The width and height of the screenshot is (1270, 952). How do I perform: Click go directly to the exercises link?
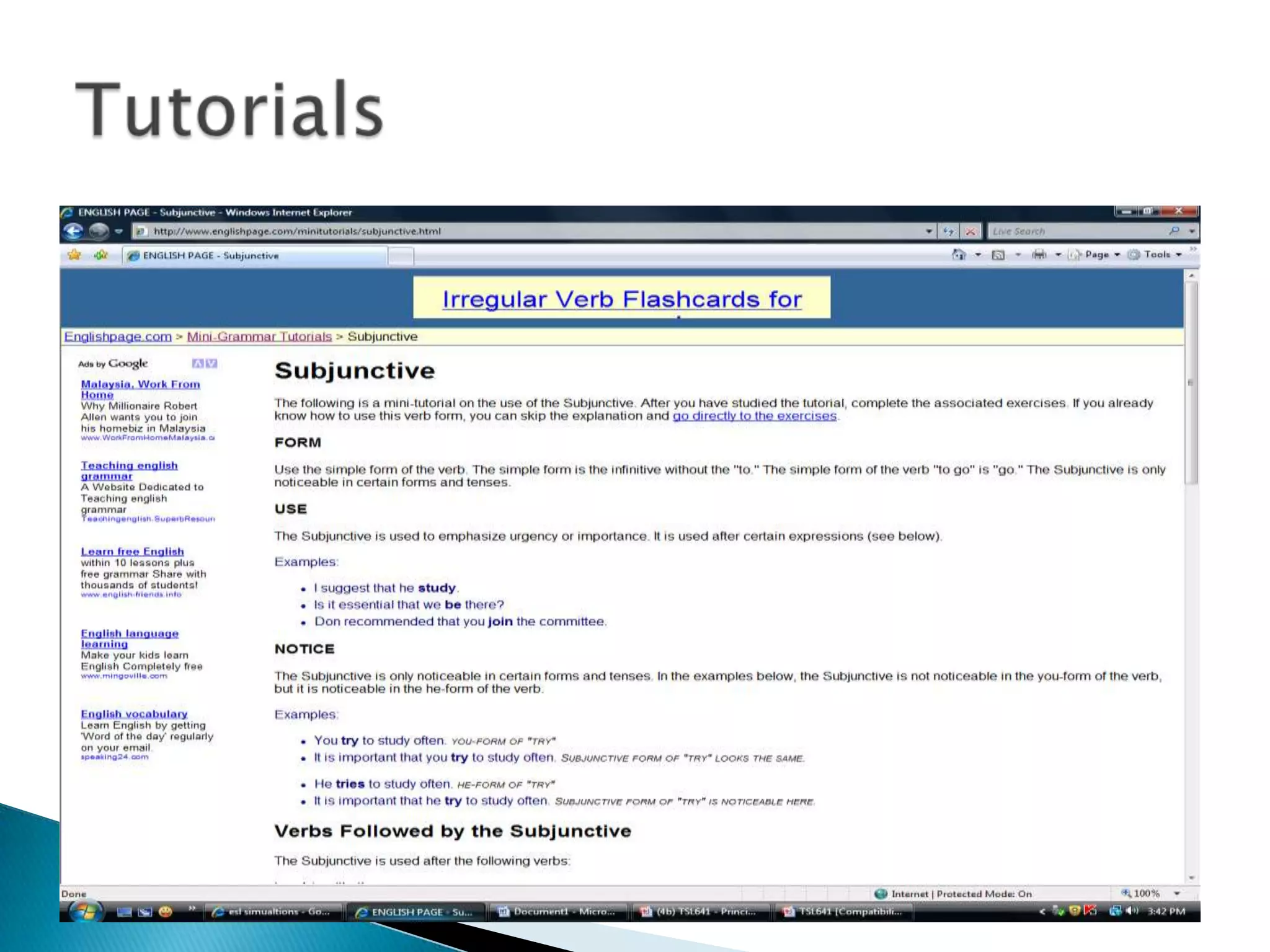point(755,416)
